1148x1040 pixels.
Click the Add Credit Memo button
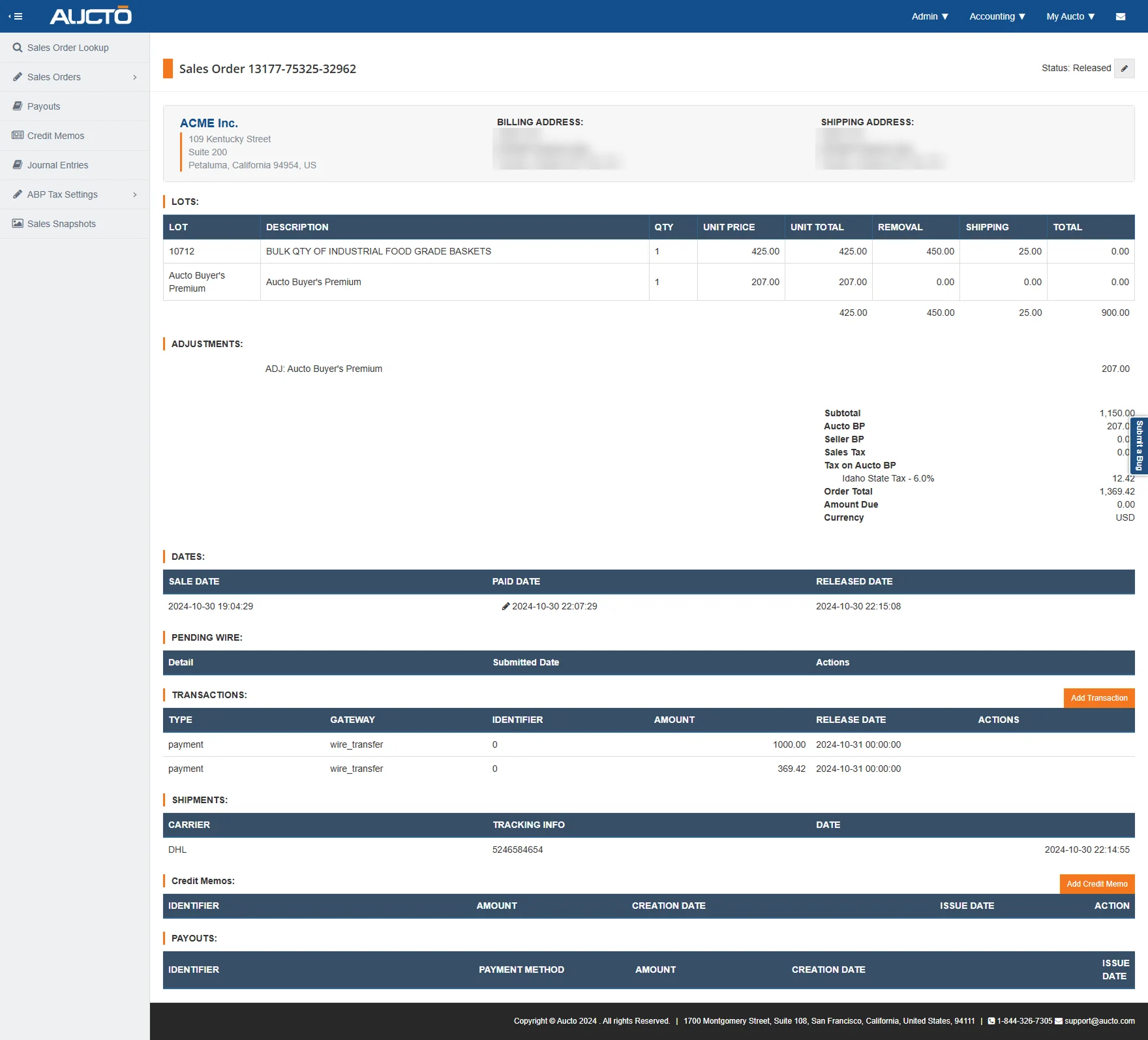pyautogui.click(x=1097, y=884)
